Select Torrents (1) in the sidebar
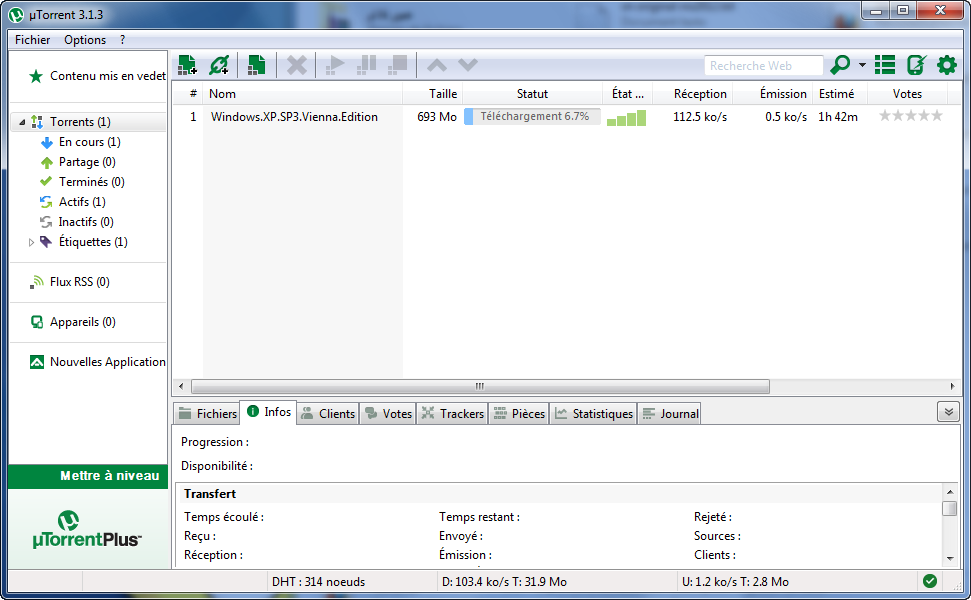 [x=81, y=122]
